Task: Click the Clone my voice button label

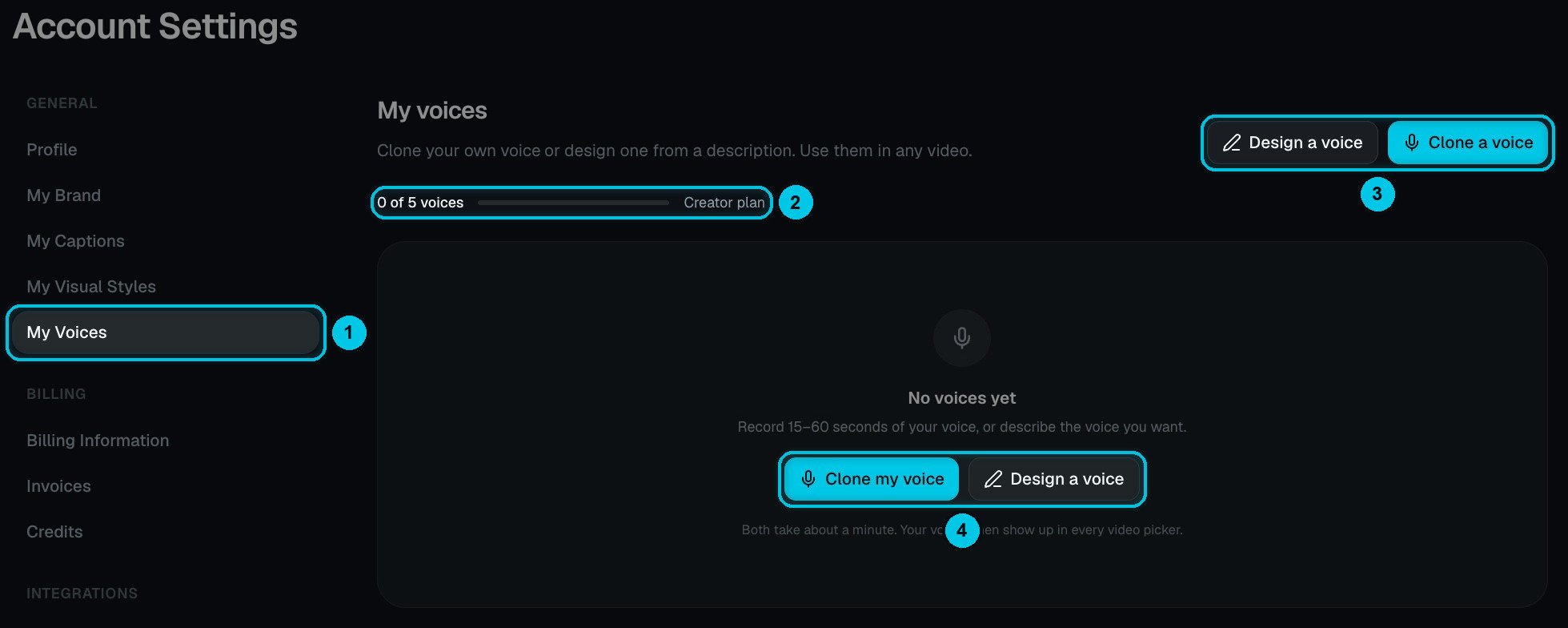Action: tap(884, 479)
